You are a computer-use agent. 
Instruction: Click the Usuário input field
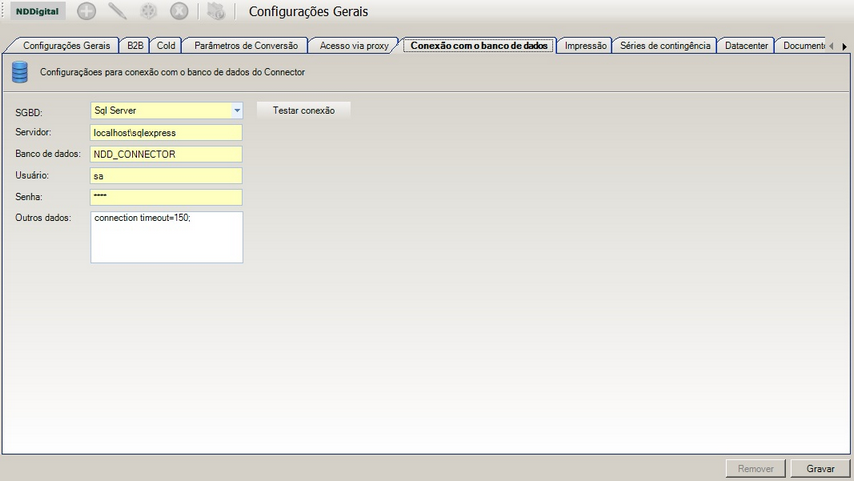click(166, 176)
